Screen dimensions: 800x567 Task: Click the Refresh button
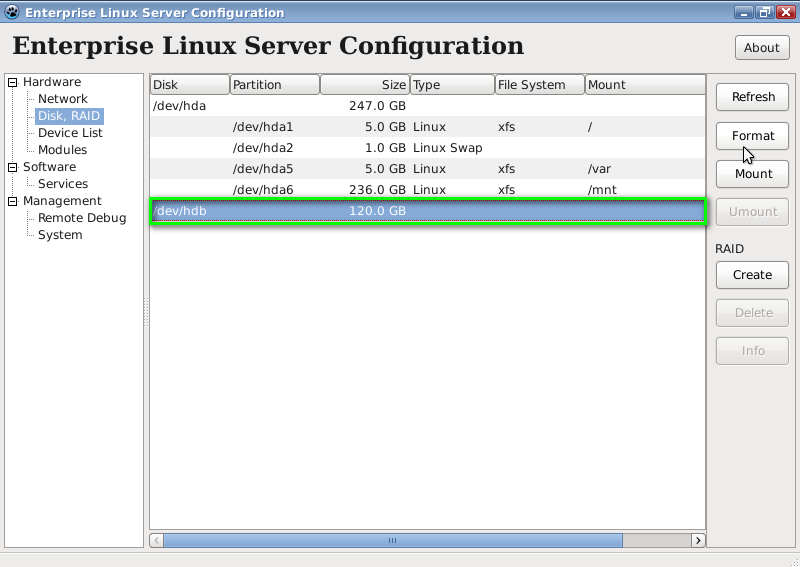click(753, 97)
